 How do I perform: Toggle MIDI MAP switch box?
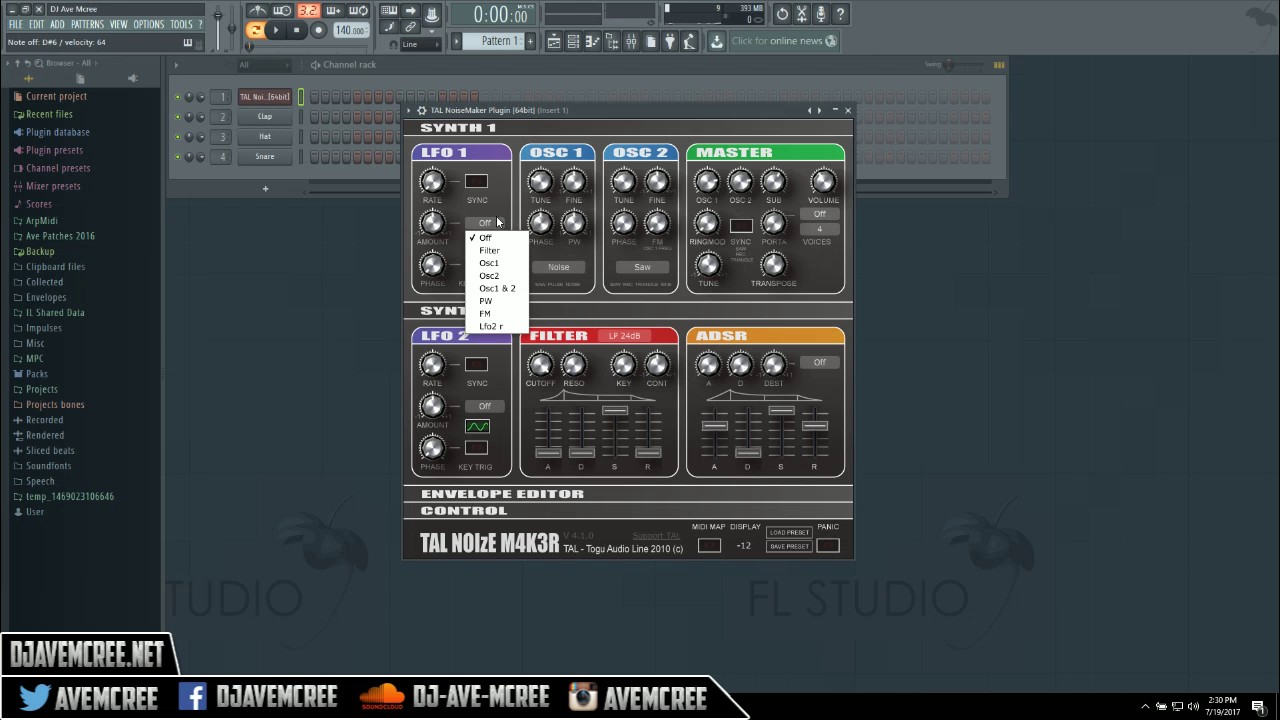point(709,545)
